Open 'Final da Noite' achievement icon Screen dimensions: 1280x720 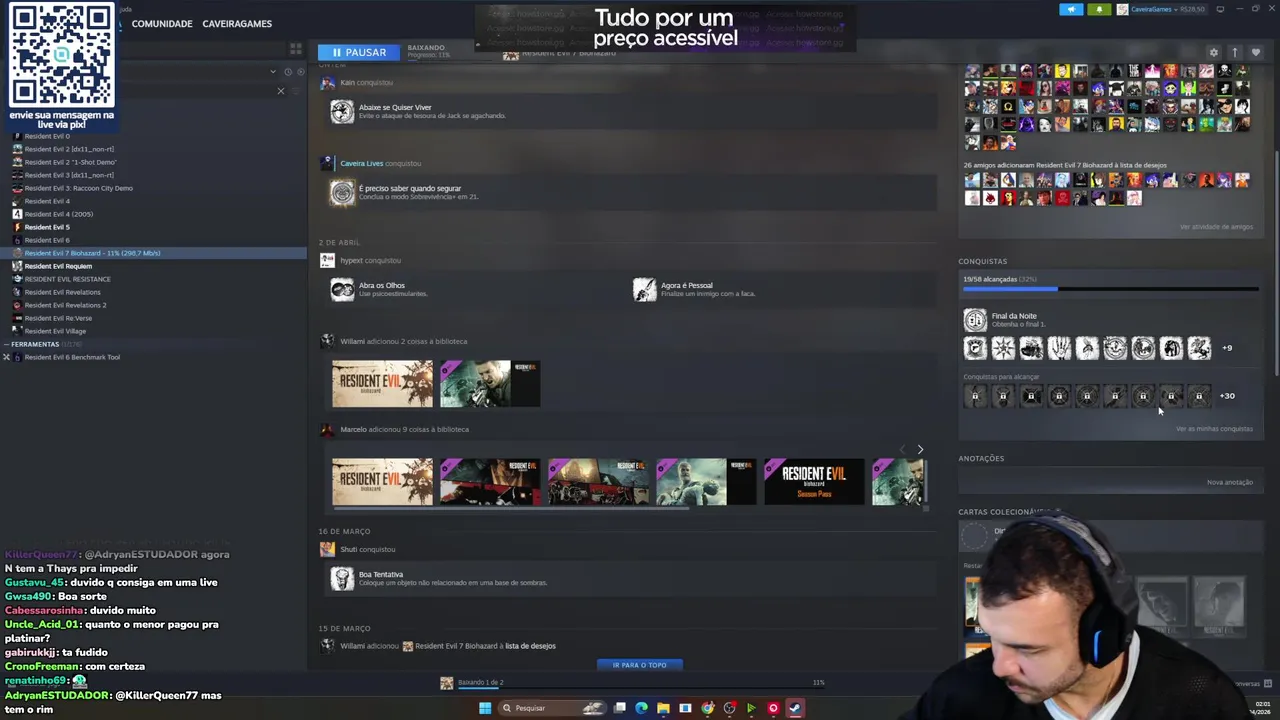tap(975, 320)
